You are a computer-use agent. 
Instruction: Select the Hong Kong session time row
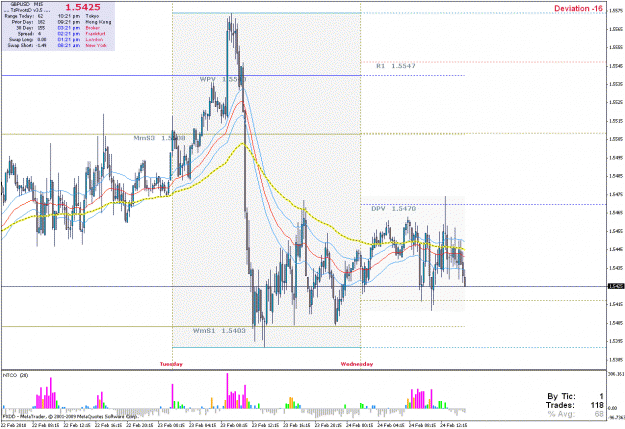tap(84, 22)
